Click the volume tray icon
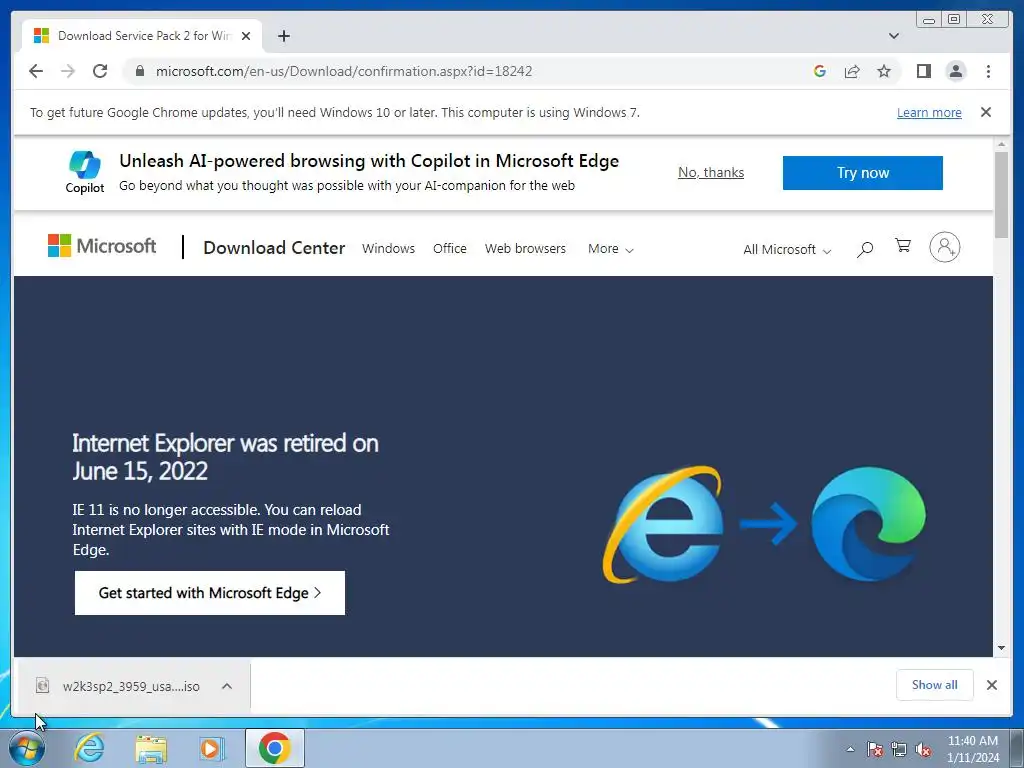 click(923, 749)
